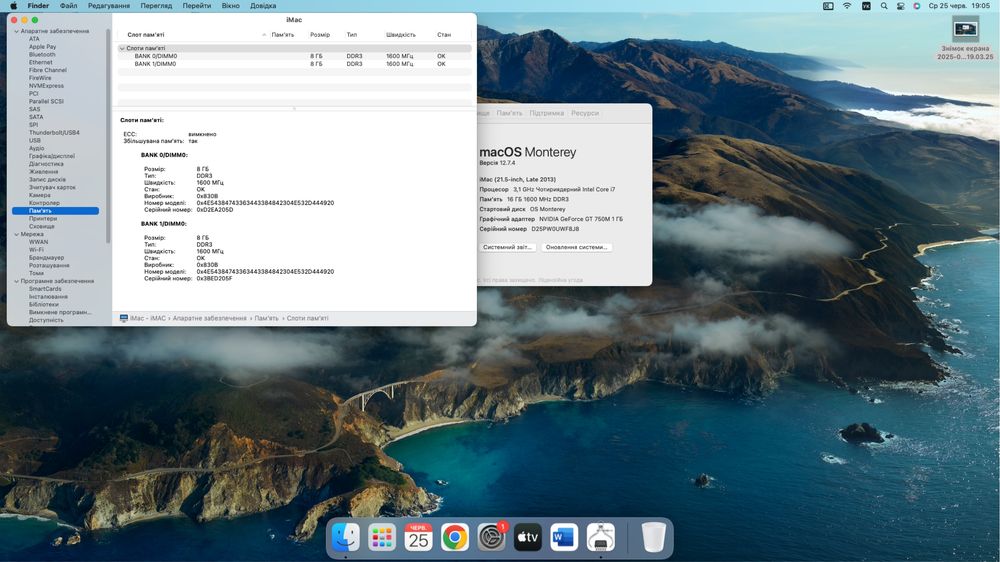Open Control Center in the menu bar
The height and width of the screenshot is (562, 1000).
point(901,6)
